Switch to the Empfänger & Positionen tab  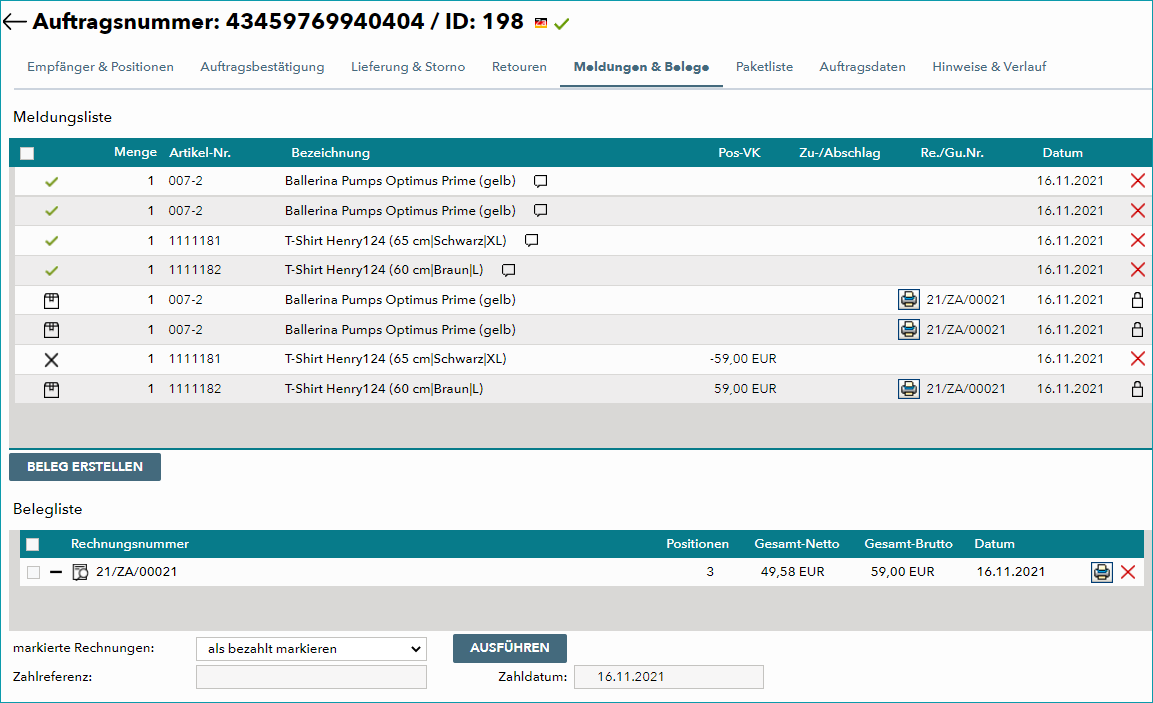pyautogui.click(x=101, y=67)
